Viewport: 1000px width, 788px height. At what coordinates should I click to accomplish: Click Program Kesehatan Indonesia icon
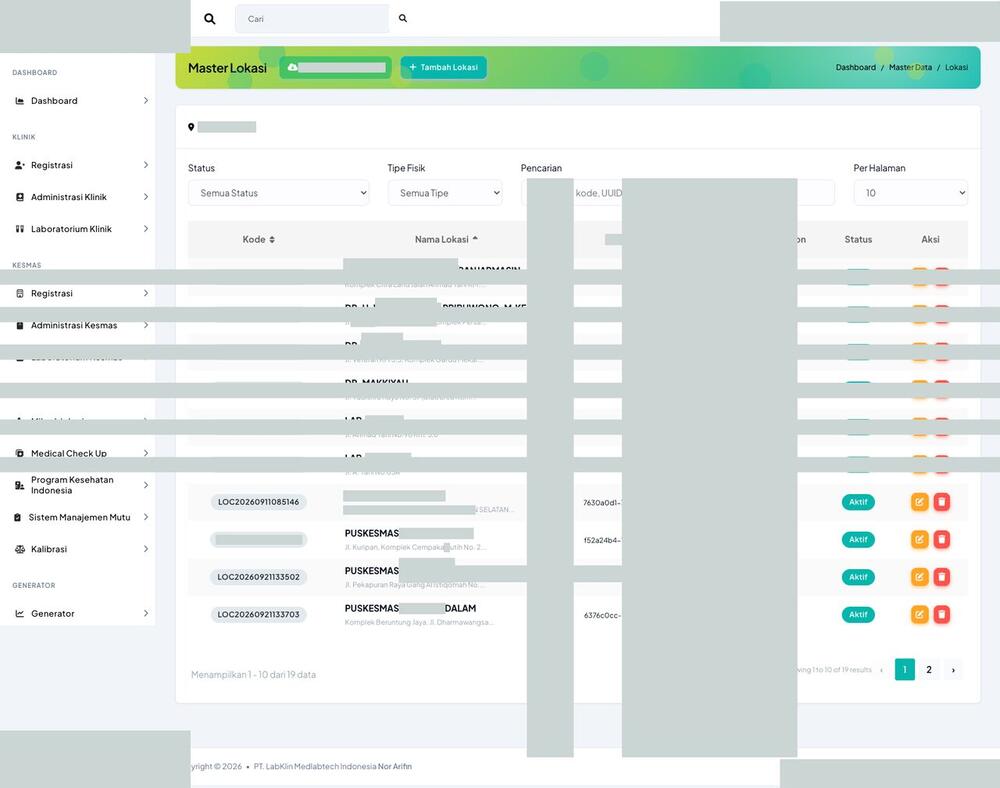coord(20,485)
